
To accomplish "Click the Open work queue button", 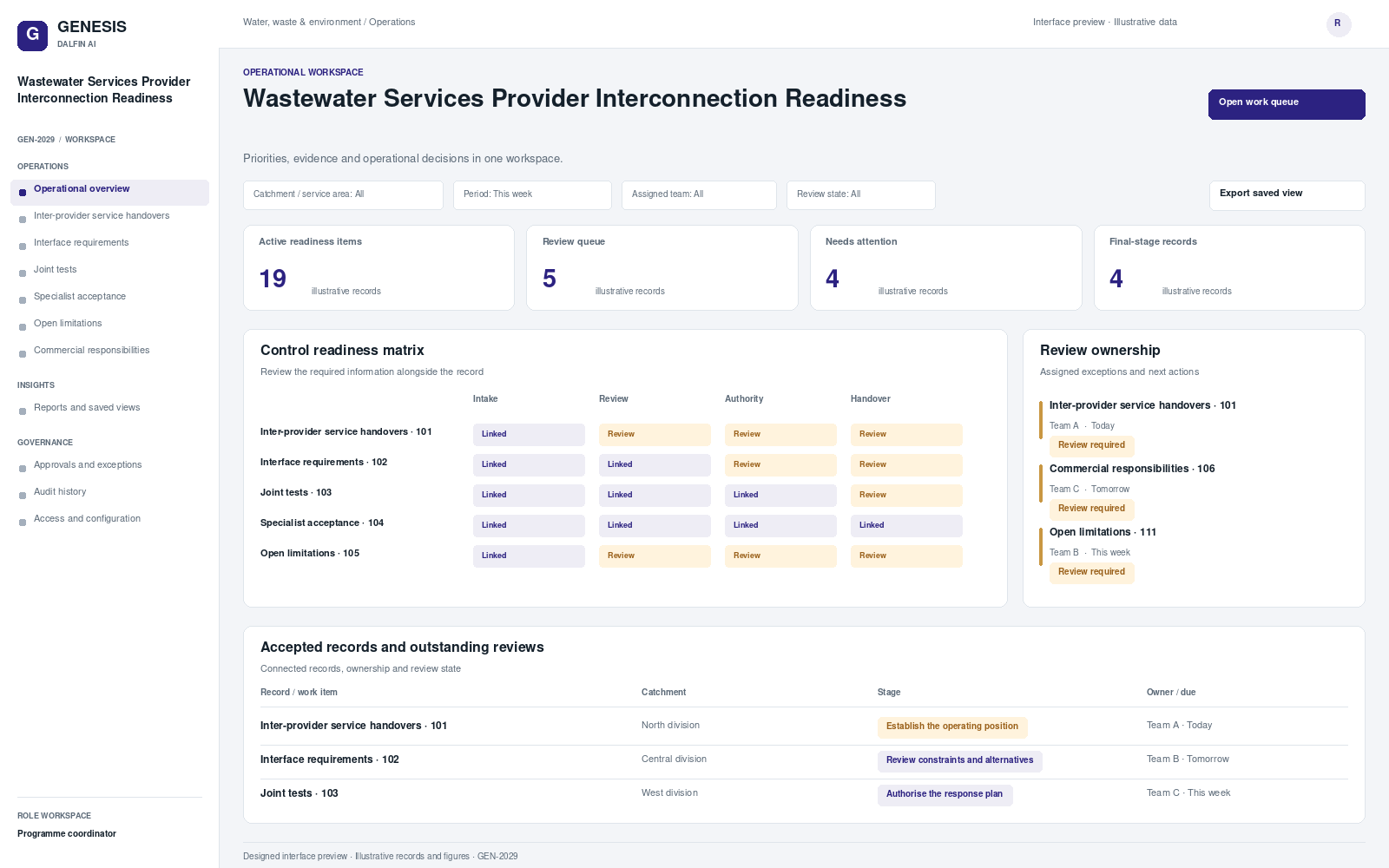I will [1287, 104].
